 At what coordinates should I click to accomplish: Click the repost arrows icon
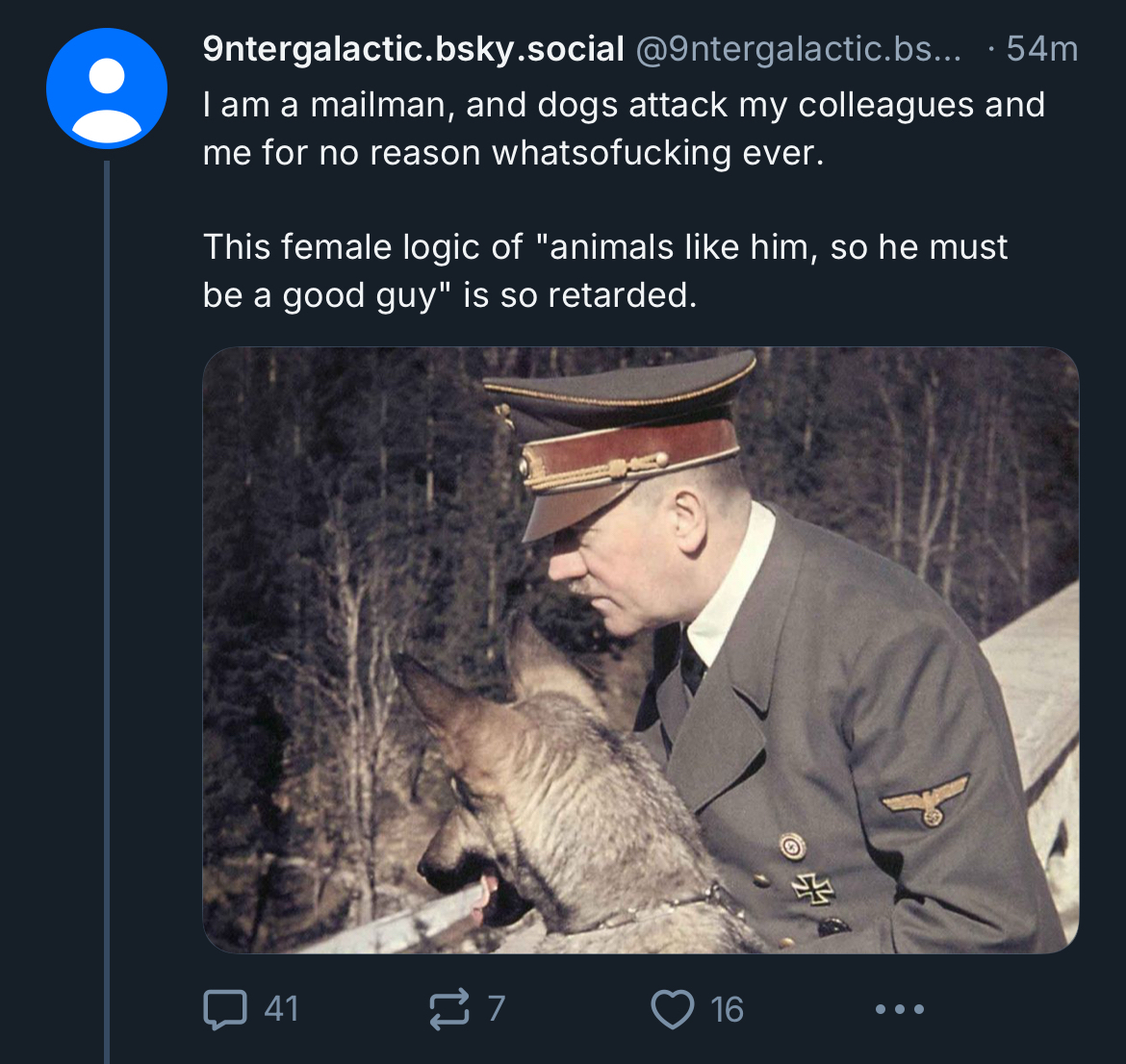click(448, 1009)
